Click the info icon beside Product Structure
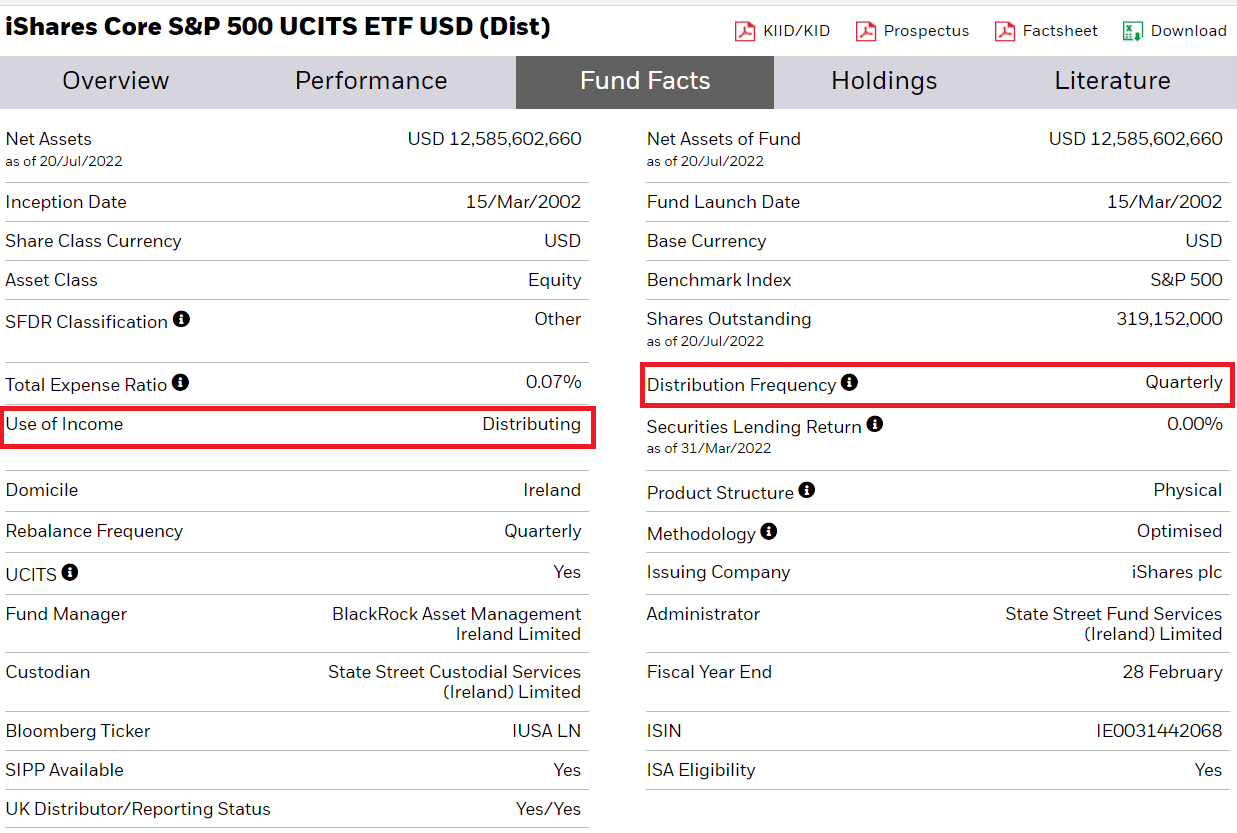 (x=806, y=488)
